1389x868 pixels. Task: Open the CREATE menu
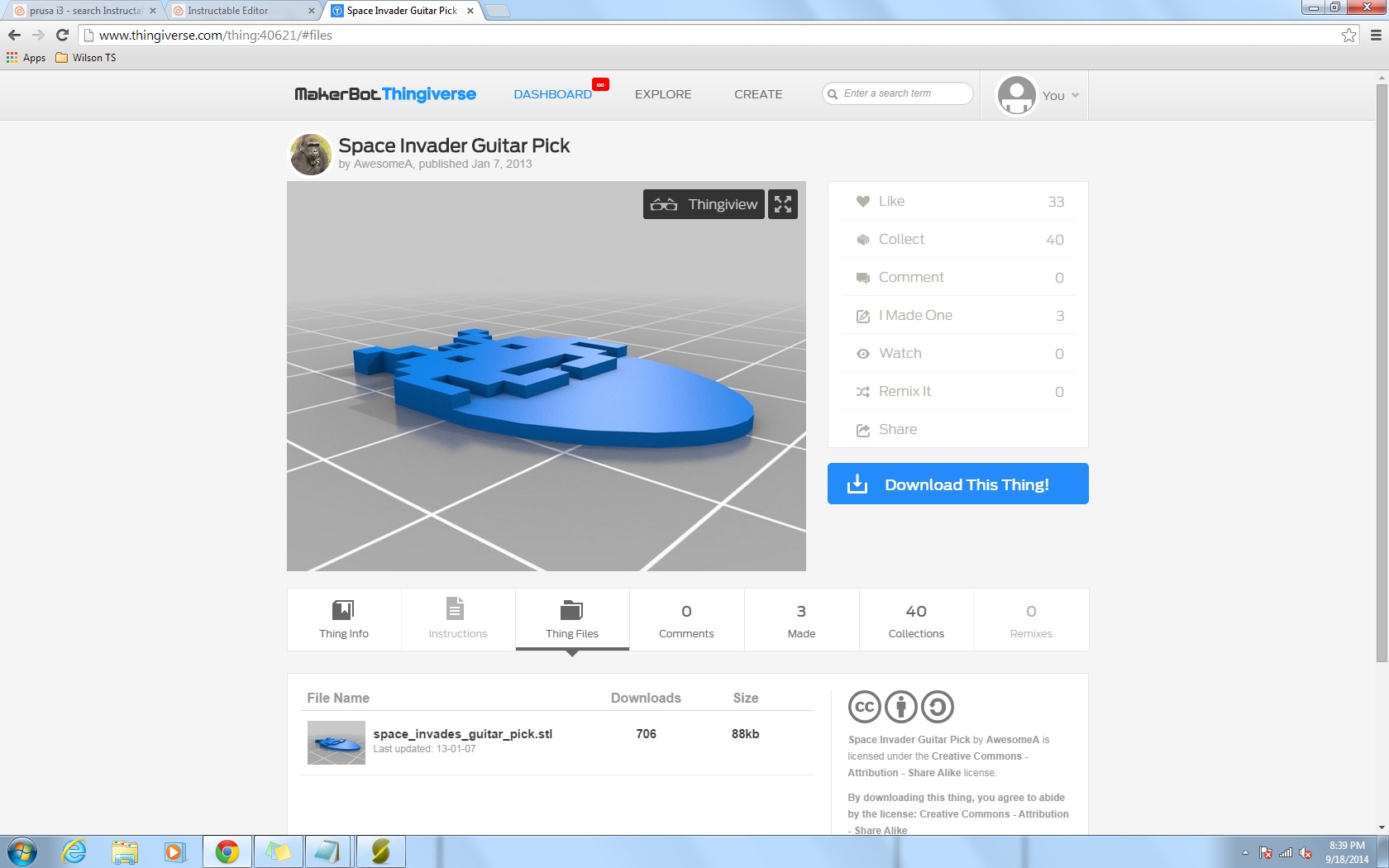758,94
